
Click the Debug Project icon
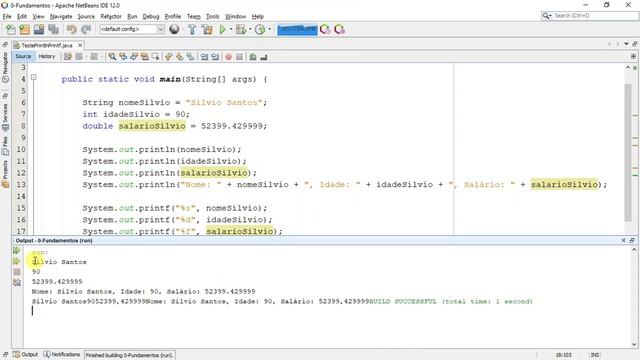(241, 29)
